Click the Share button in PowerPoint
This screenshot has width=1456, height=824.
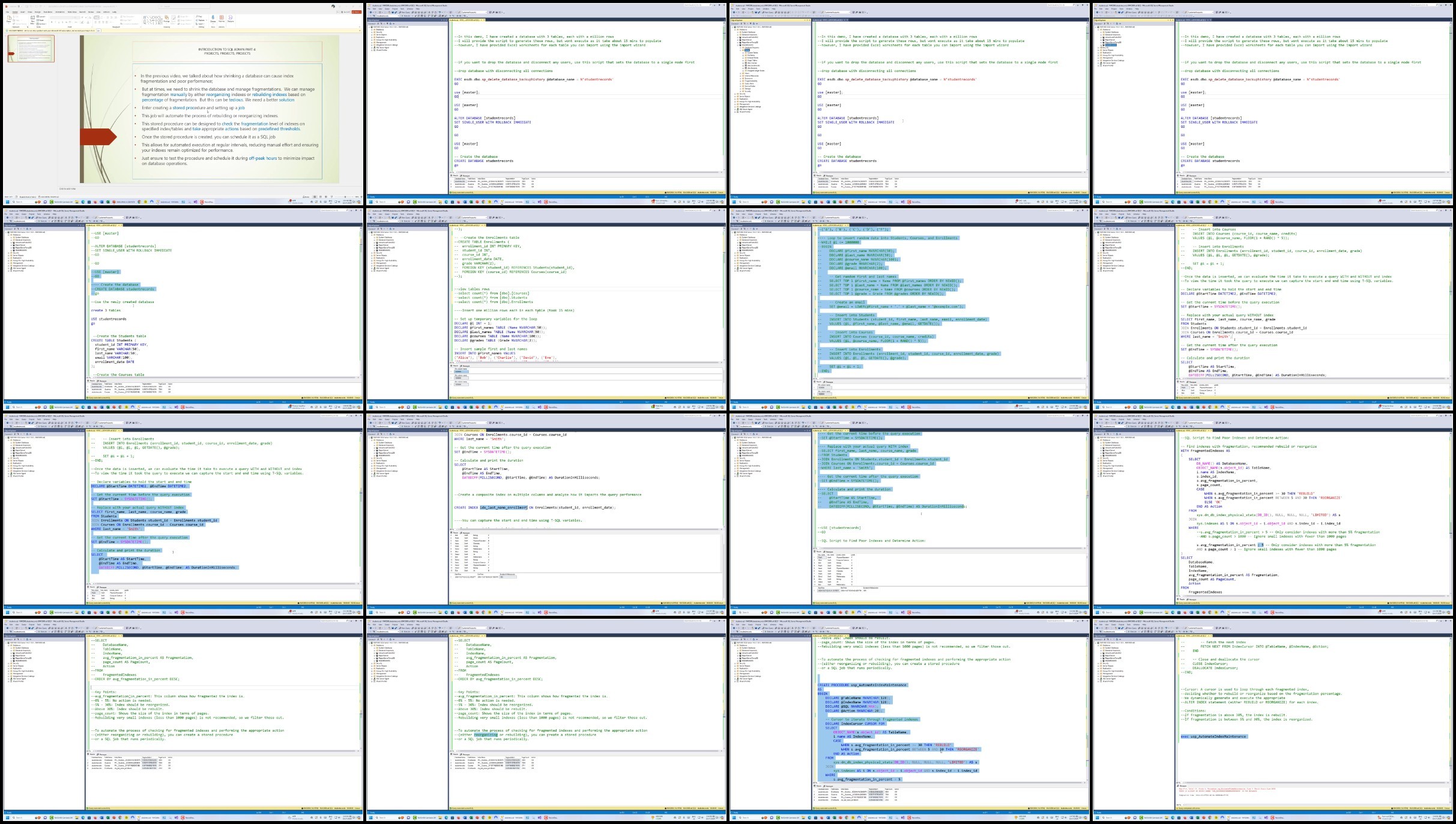click(x=357, y=12)
